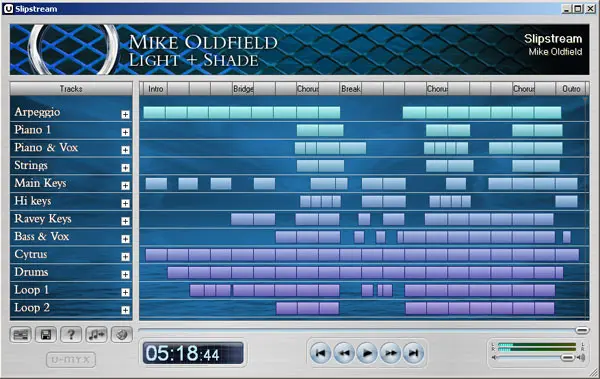
Task: Select the Bass & Vox track name
Action: (x=42, y=236)
